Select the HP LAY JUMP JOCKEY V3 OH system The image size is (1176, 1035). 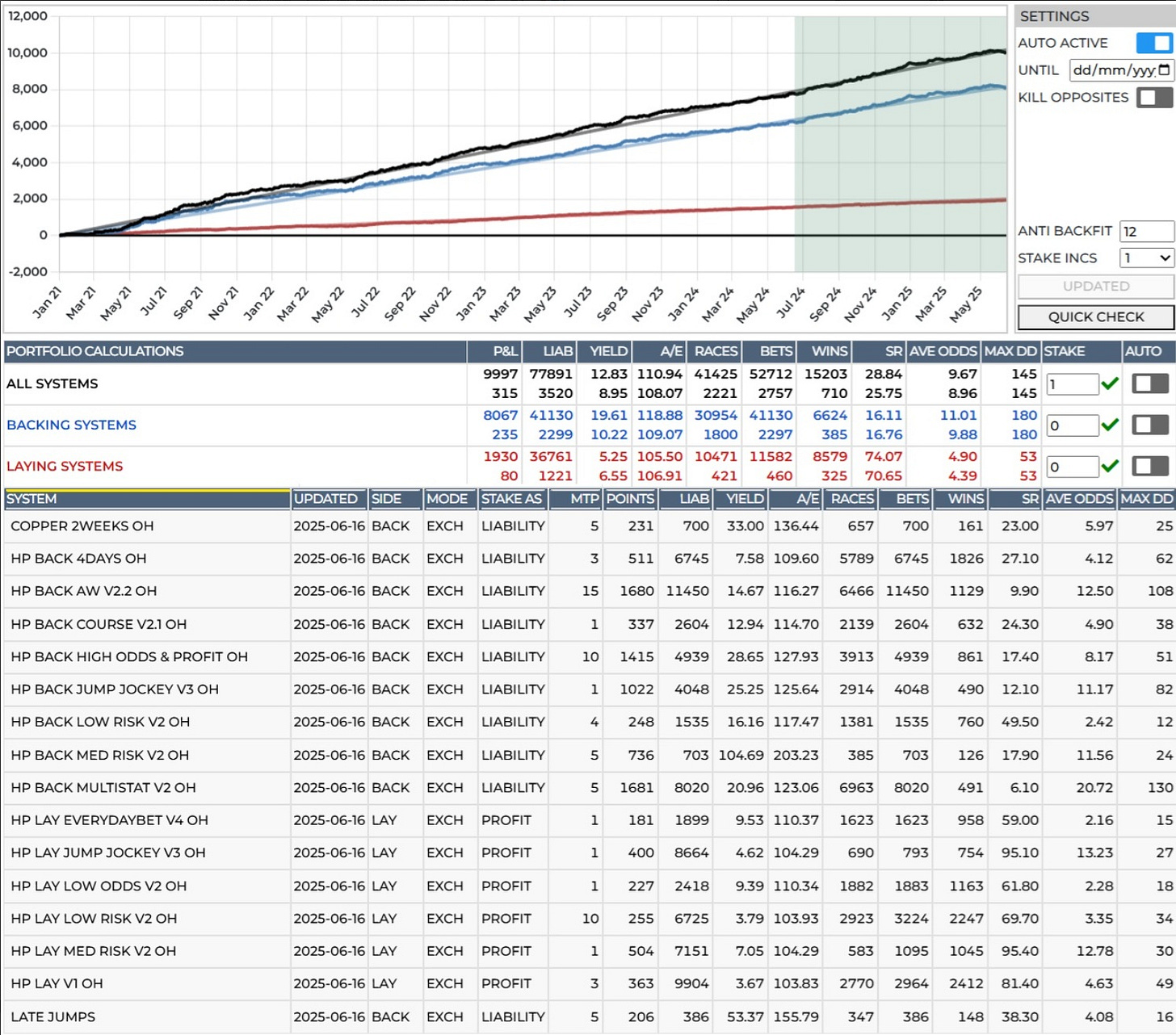click(108, 853)
